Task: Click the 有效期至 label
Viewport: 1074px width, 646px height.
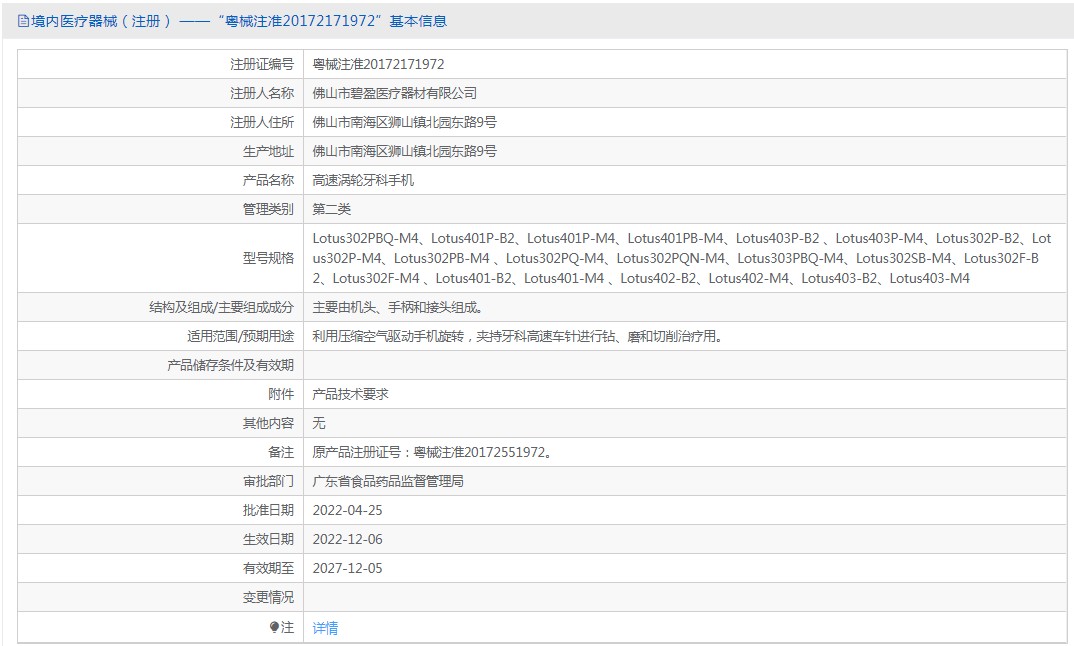Action: [268, 569]
